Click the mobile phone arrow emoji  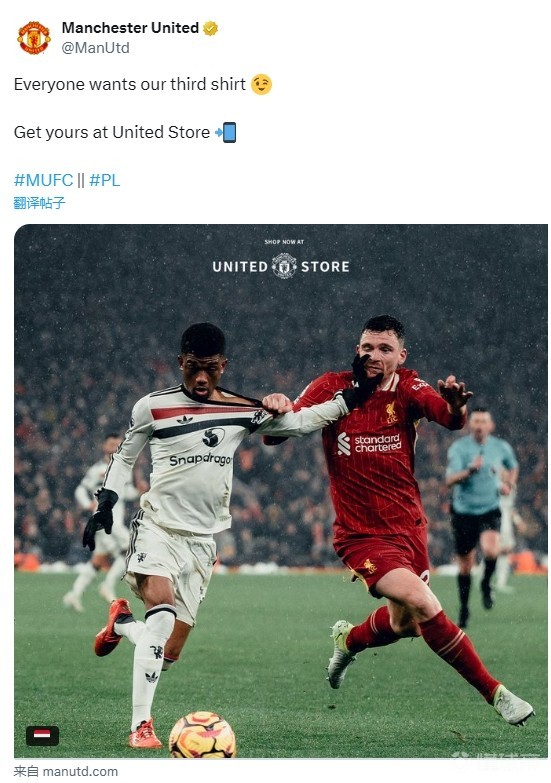225,132
